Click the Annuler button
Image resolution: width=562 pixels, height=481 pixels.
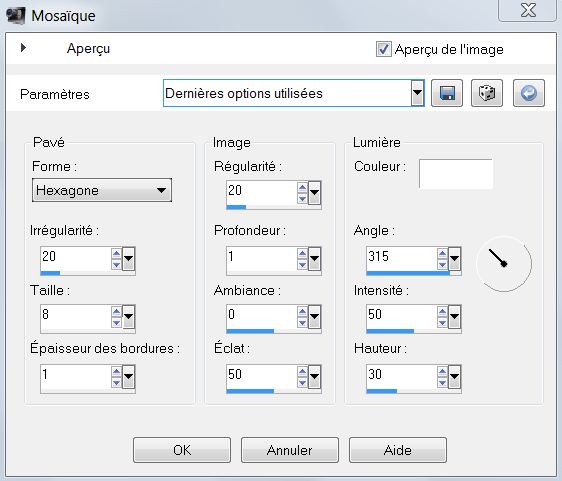click(290, 450)
